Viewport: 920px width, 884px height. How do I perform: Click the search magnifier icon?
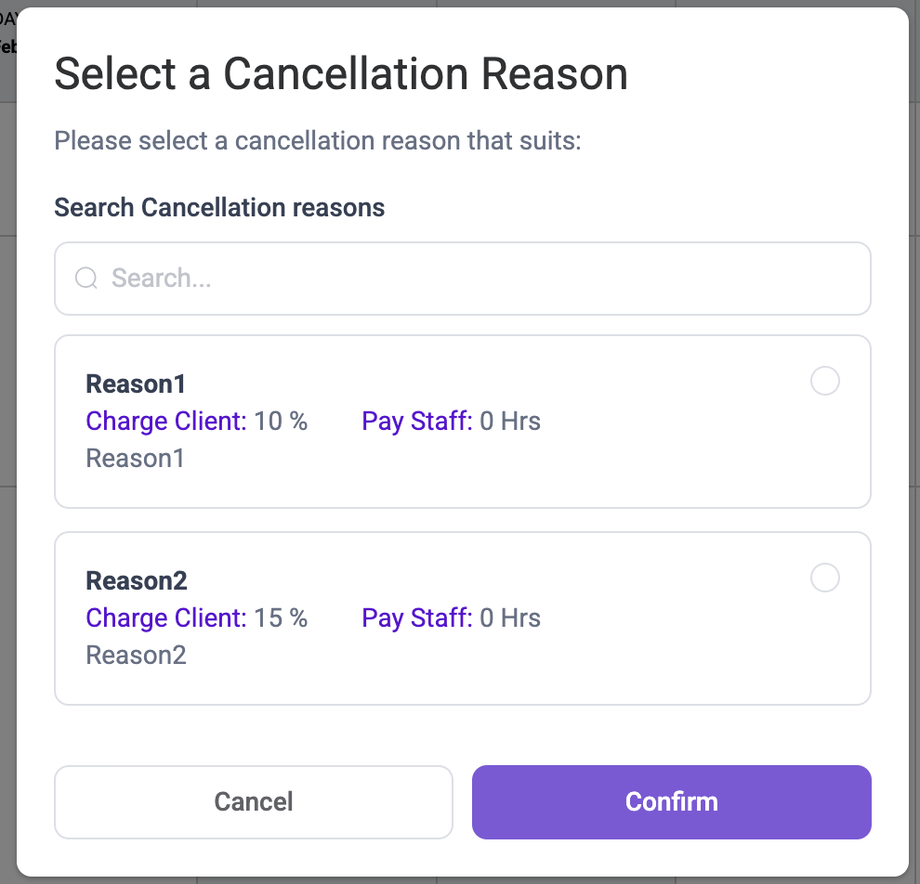[x=87, y=278]
